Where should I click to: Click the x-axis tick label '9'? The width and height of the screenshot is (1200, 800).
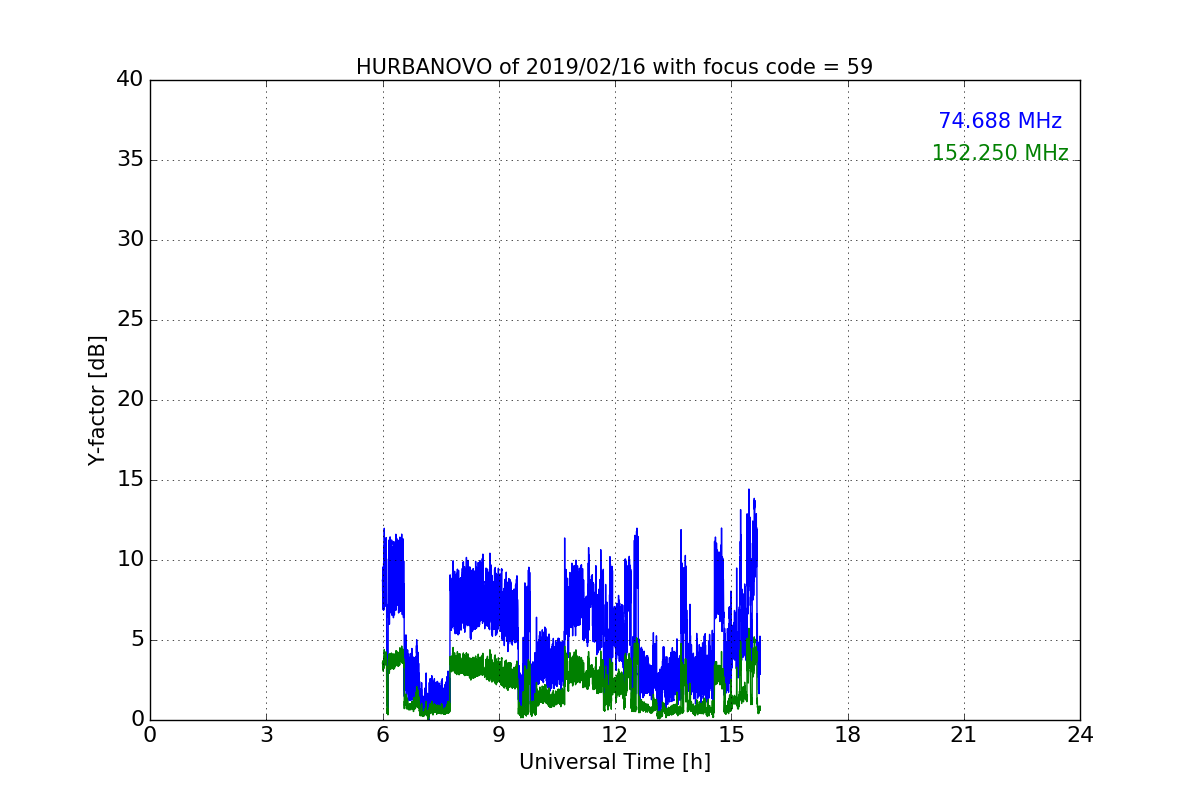click(x=499, y=735)
